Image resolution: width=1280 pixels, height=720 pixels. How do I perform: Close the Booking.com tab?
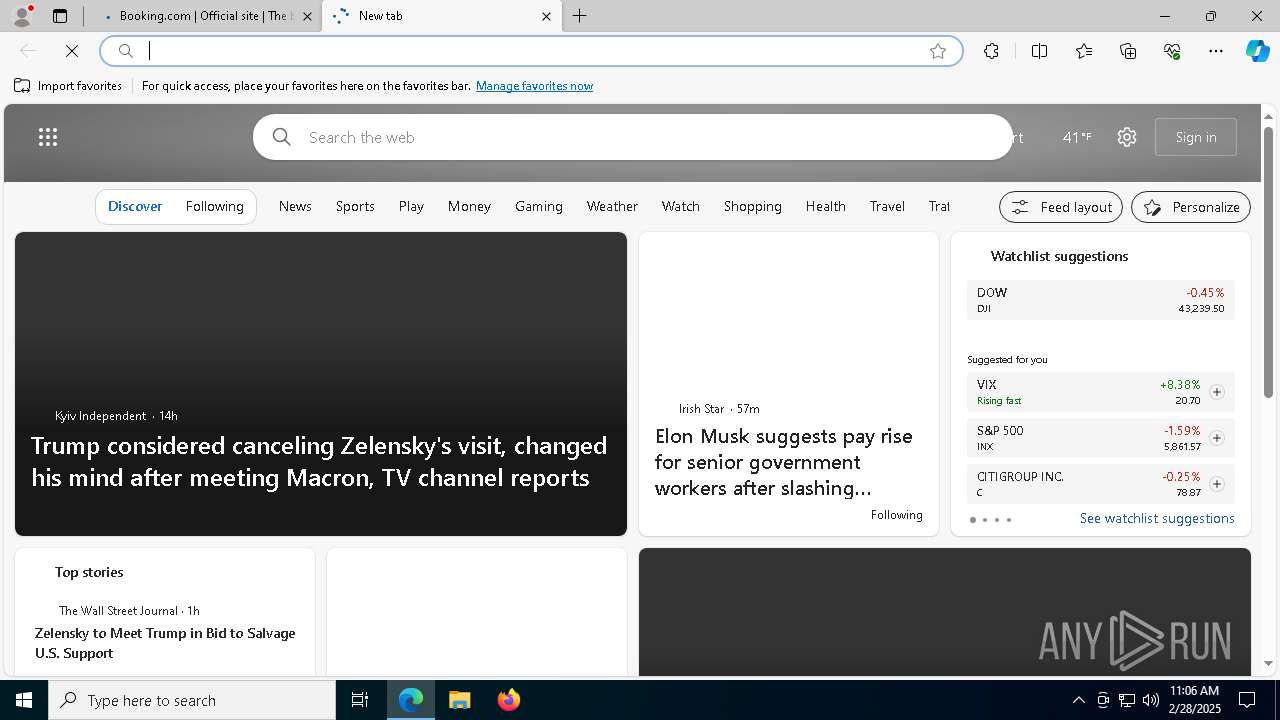(307, 16)
